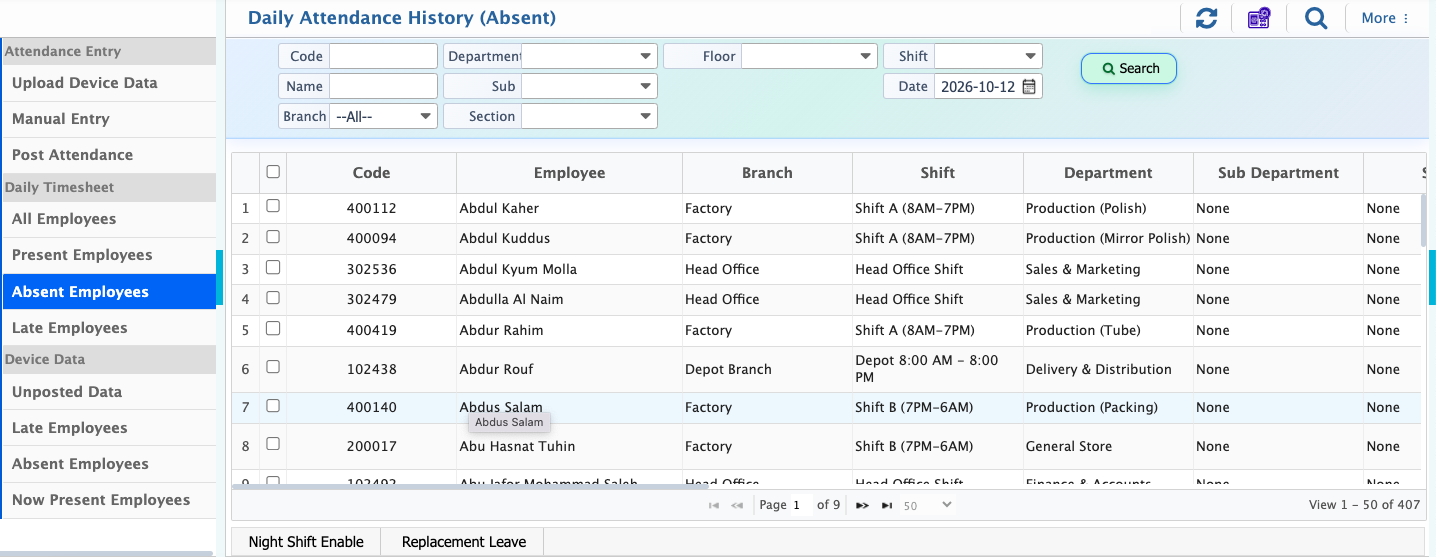Image resolution: width=1436 pixels, height=557 pixels.
Task: Sort by the Sub Department column header
Action: coord(1278,173)
